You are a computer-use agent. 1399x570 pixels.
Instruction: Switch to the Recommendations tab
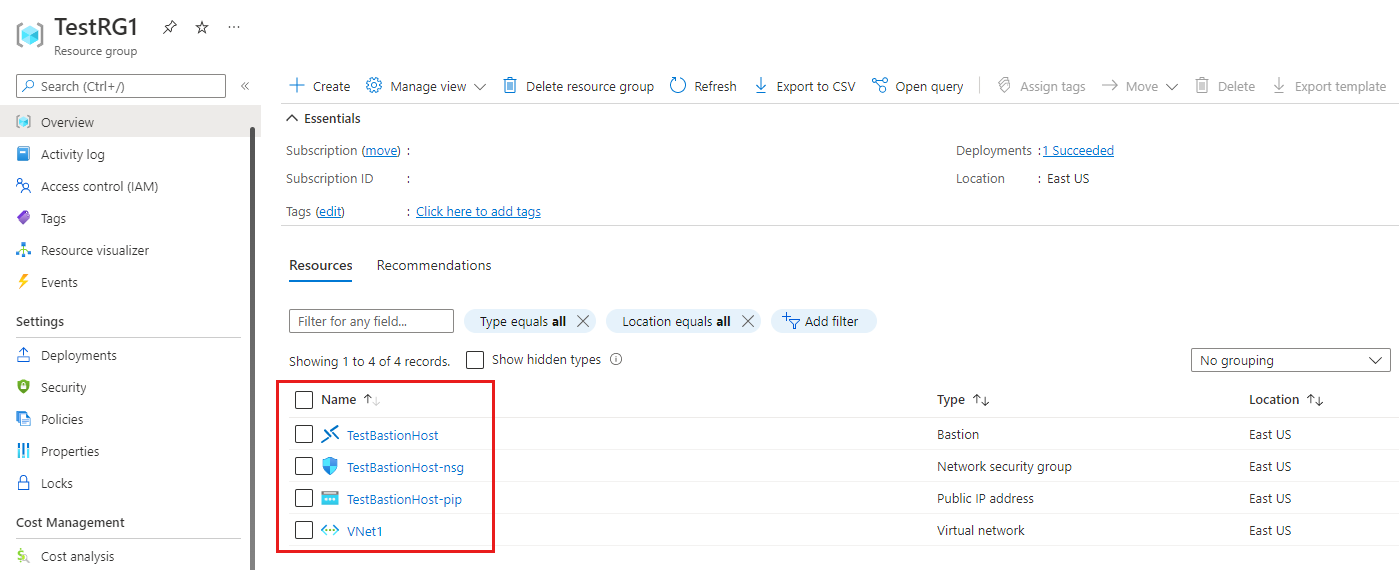pos(434,265)
